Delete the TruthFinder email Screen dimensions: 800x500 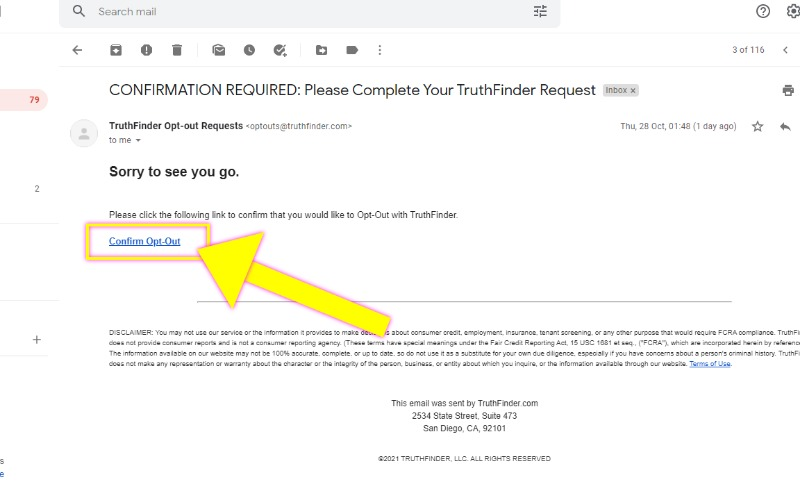(177, 50)
